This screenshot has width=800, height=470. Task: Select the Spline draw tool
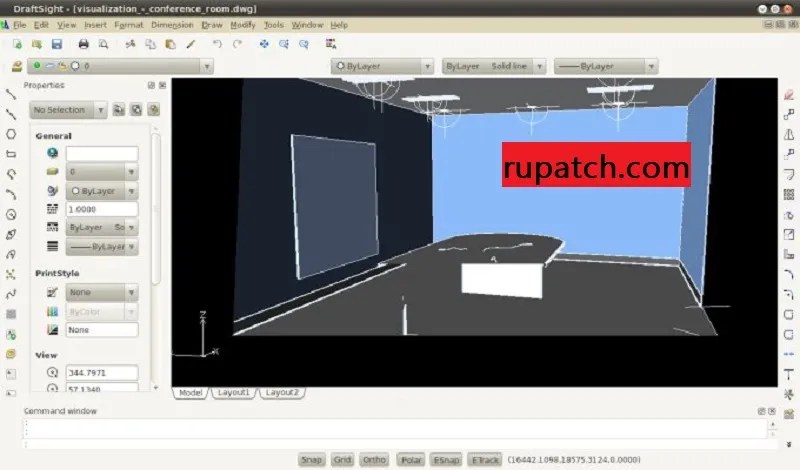pyautogui.click(x=11, y=294)
